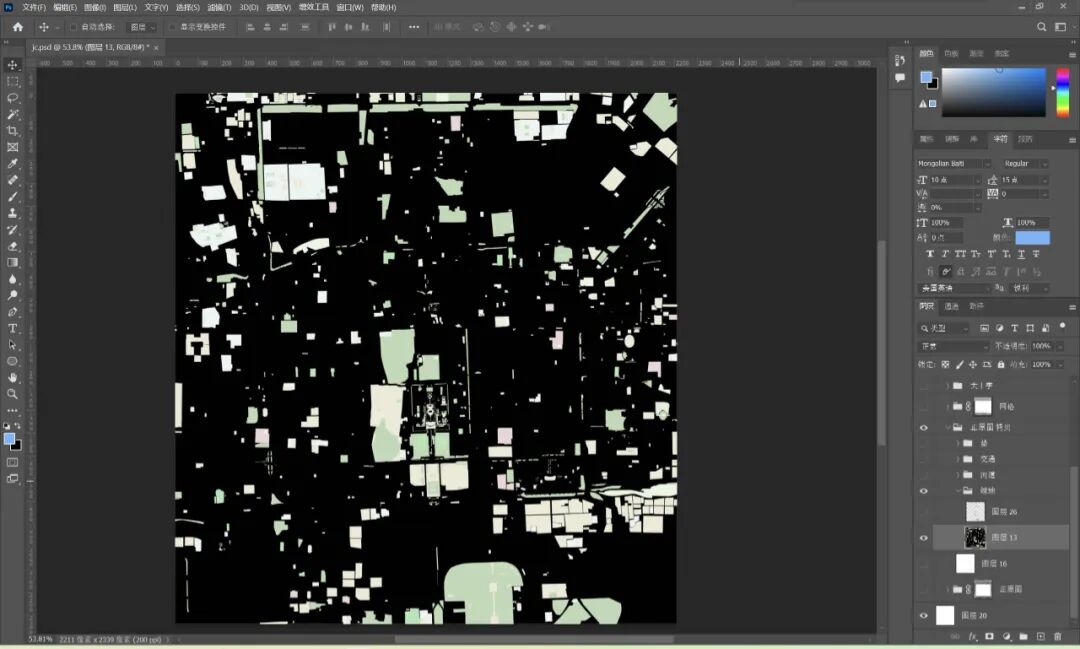This screenshot has width=1080, height=649.
Task: Select the Dodge tool
Action: pyautogui.click(x=12, y=296)
